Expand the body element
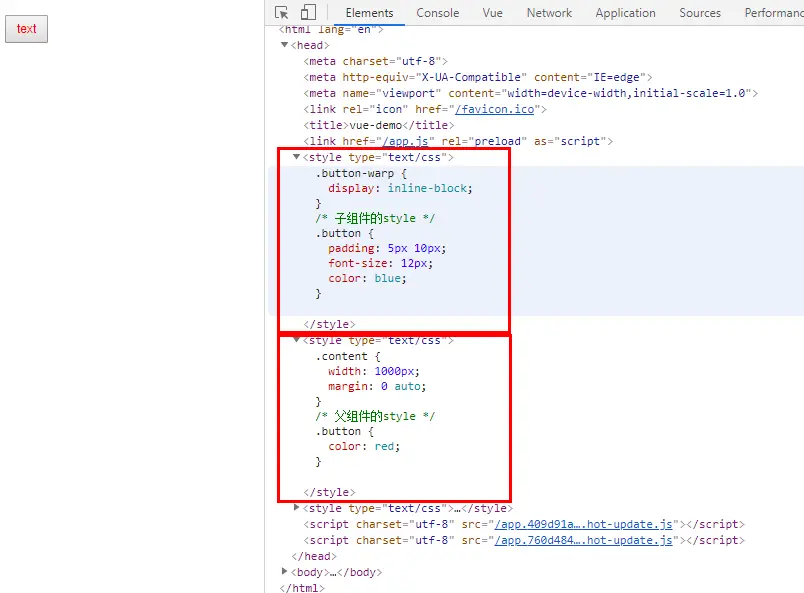Image resolution: width=804 pixels, height=593 pixels. pyautogui.click(x=285, y=571)
